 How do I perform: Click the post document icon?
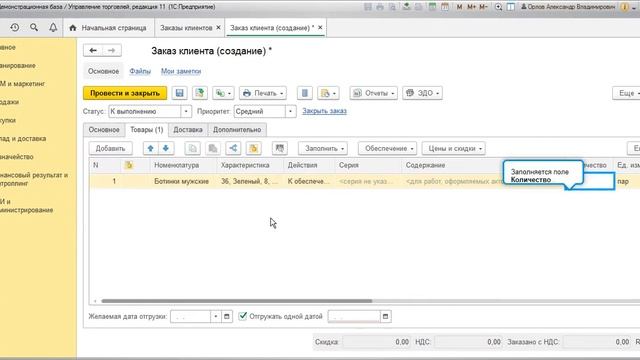tap(200, 93)
